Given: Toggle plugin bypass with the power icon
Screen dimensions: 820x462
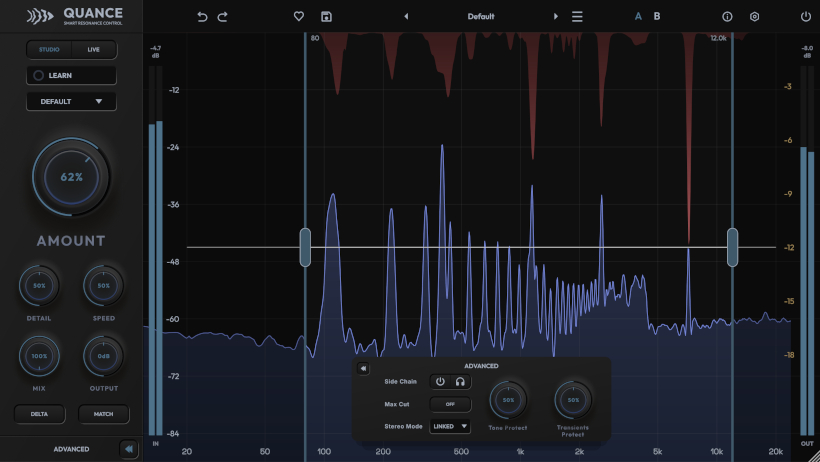Looking at the screenshot, I should click(x=805, y=17).
